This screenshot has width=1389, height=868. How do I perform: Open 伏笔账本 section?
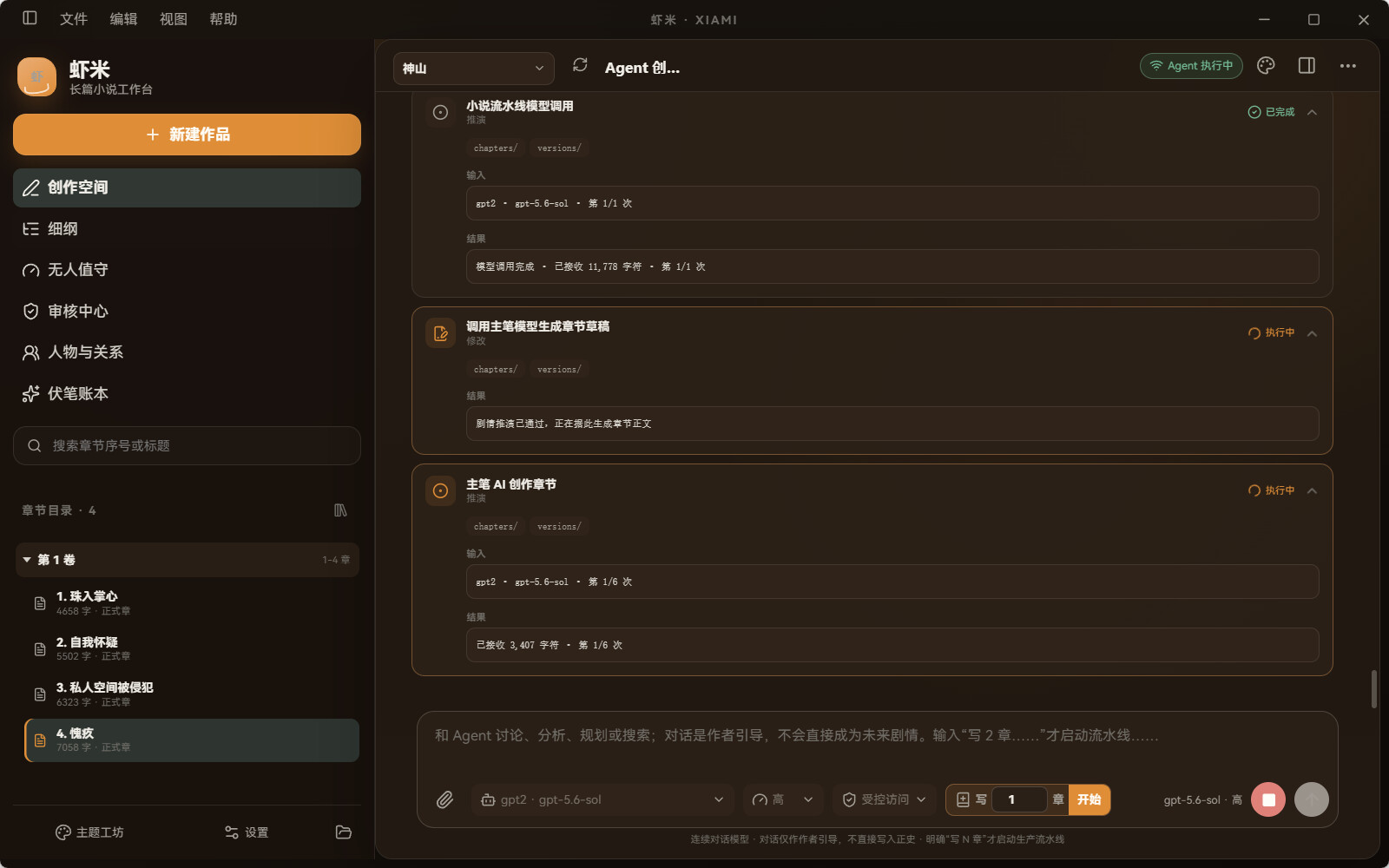pyautogui.click(x=187, y=394)
